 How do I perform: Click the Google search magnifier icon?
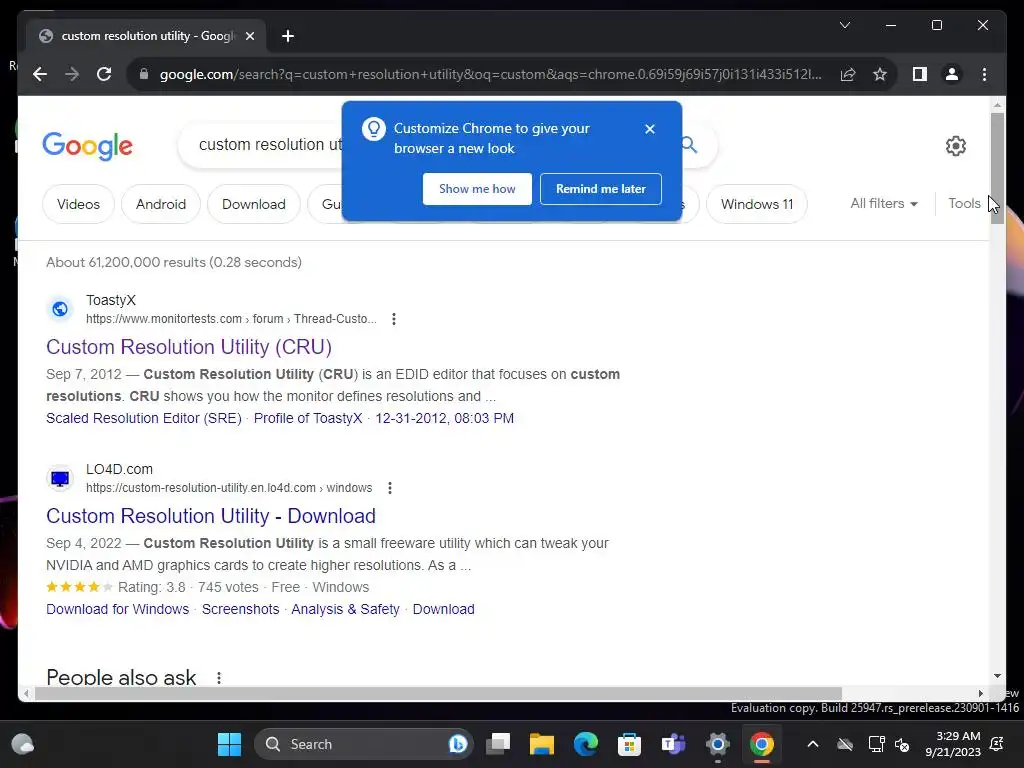coord(690,144)
